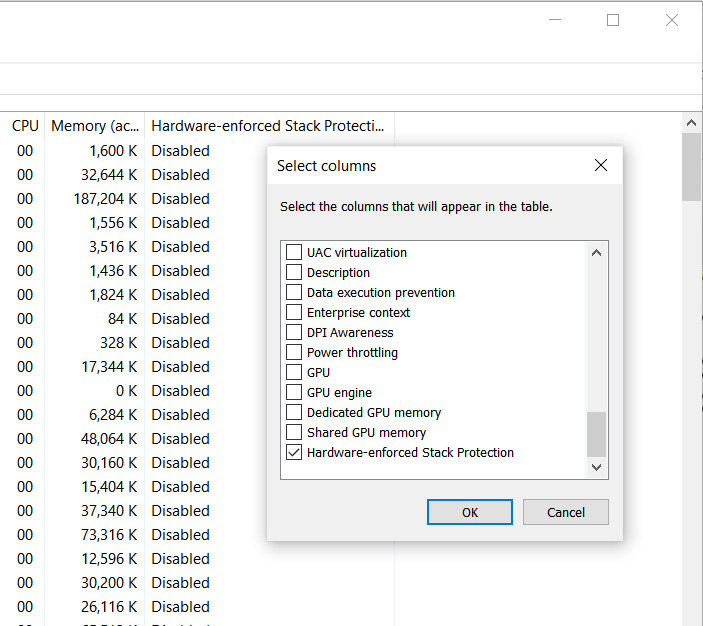703x626 pixels.
Task: Select the 0 K memory cell
Action: click(x=126, y=391)
